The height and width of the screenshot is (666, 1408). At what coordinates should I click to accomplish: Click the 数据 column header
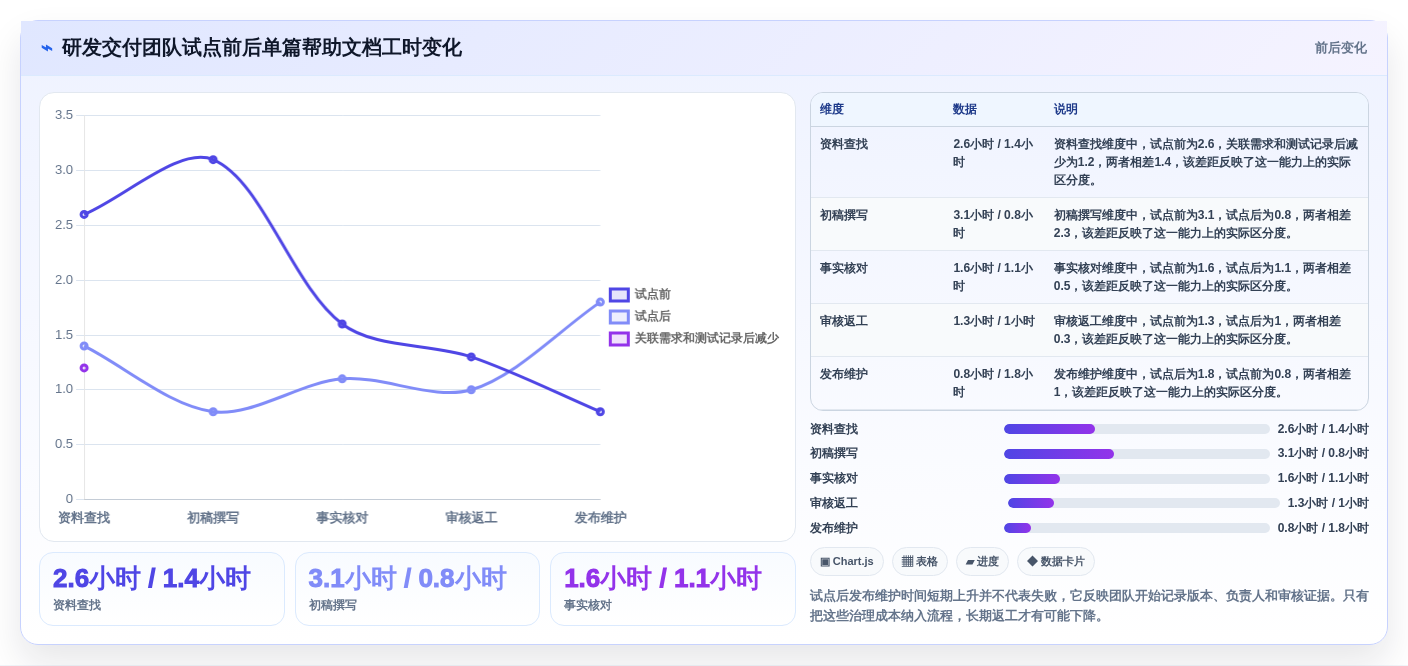(x=965, y=110)
